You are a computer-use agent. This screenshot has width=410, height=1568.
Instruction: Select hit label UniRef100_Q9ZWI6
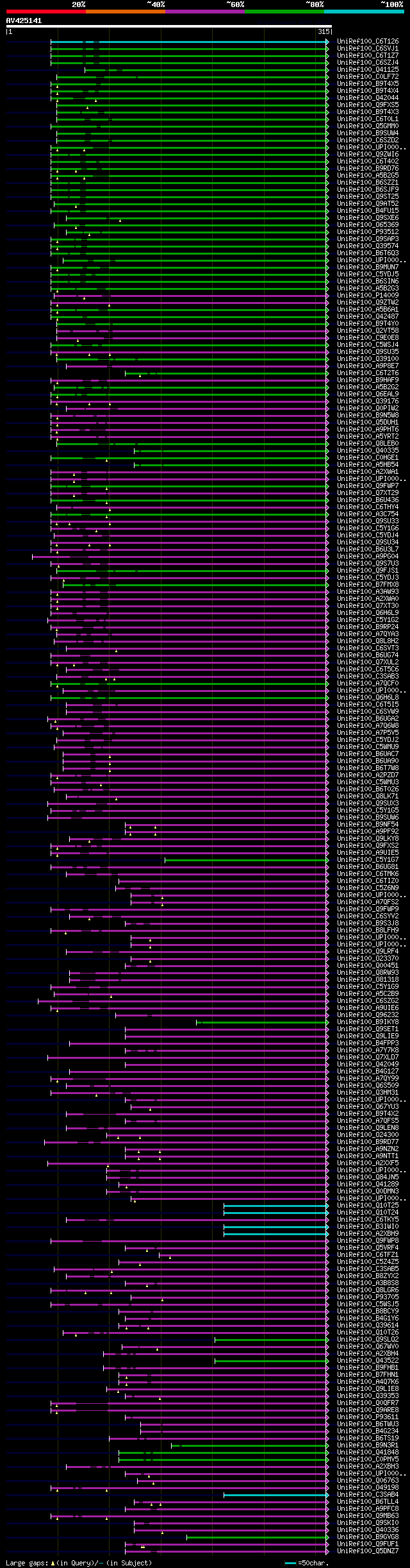[368, 155]
